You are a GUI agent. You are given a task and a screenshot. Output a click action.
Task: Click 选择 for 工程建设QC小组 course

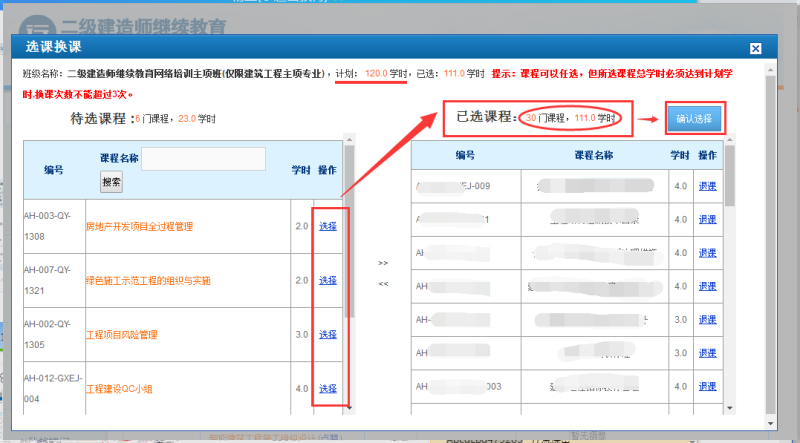(327, 389)
